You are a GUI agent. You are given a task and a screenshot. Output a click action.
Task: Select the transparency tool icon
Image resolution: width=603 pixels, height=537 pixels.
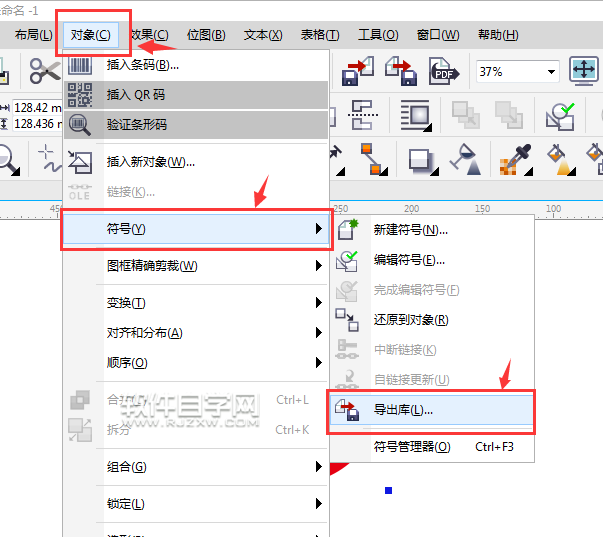click(x=466, y=160)
